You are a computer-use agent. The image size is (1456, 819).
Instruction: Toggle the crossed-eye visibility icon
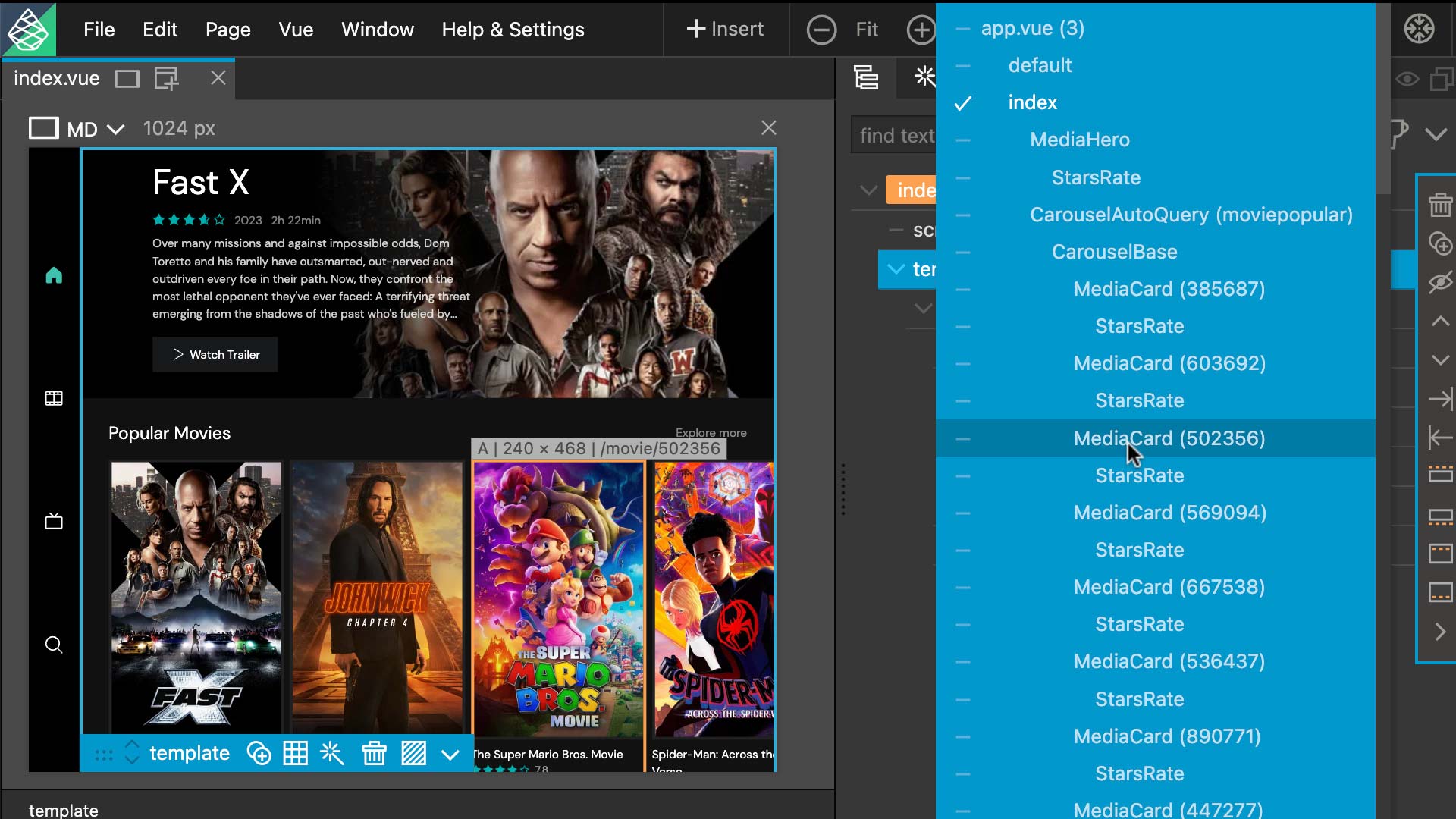pyautogui.click(x=1440, y=282)
